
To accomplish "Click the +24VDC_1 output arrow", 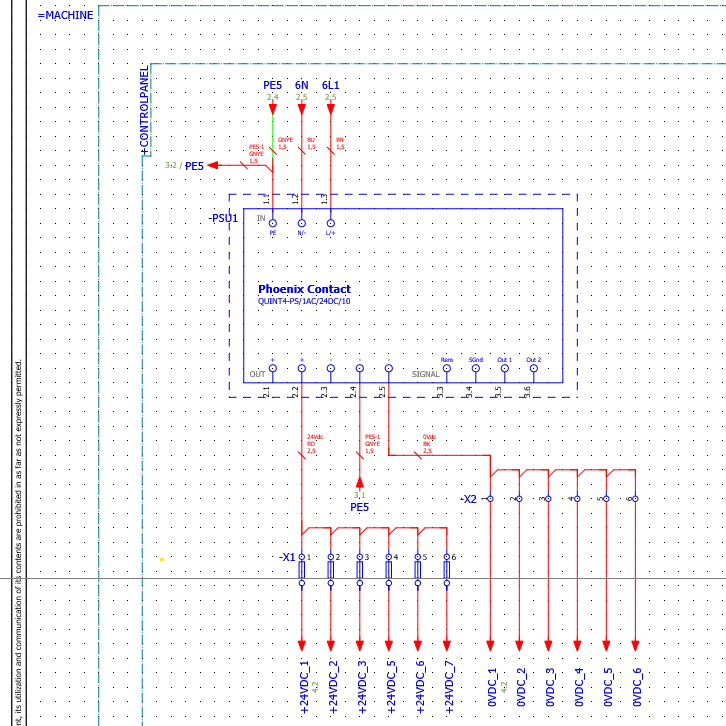I will pos(301,645).
